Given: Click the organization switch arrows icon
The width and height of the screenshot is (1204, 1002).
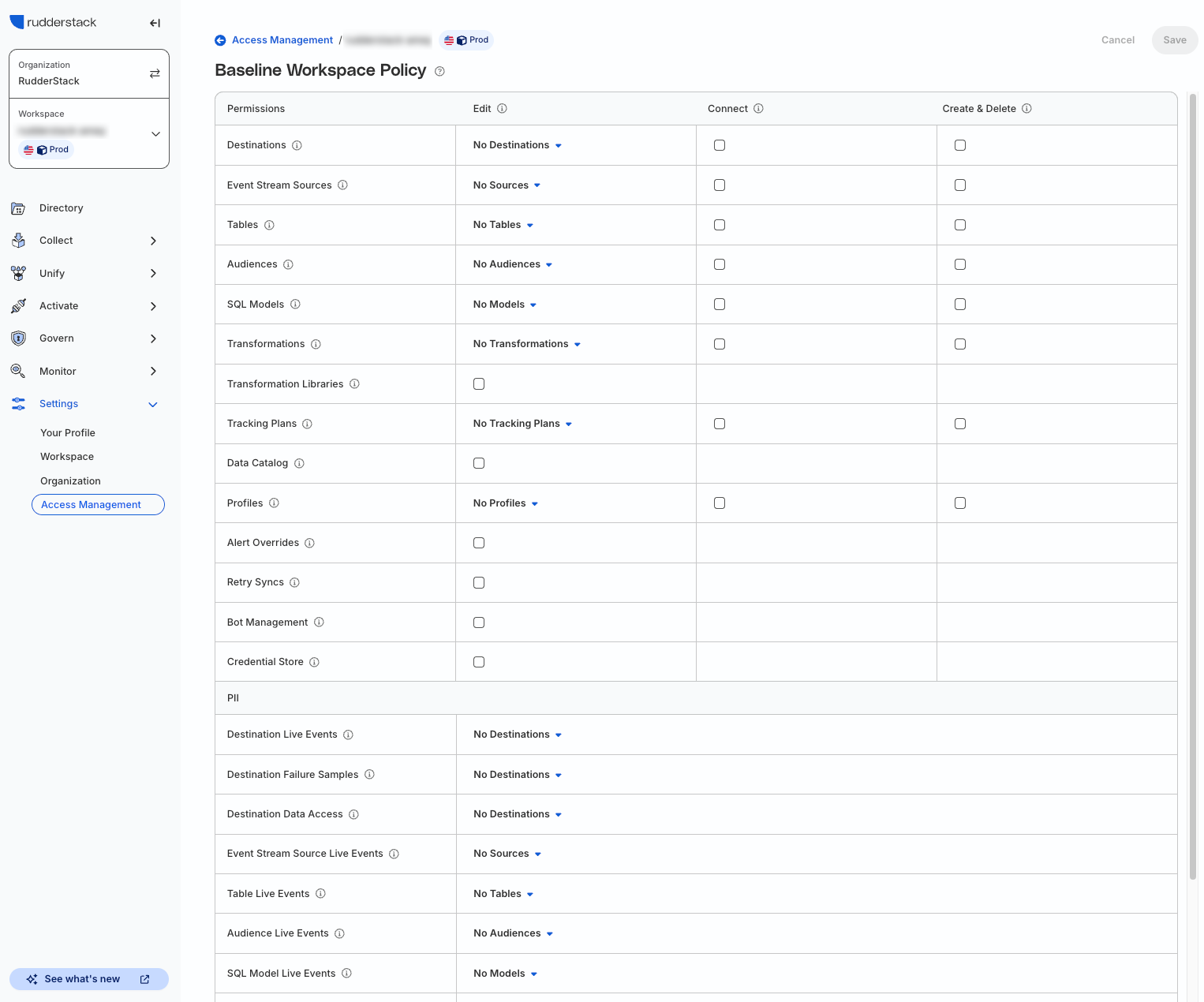Looking at the screenshot, I should 155,73.
